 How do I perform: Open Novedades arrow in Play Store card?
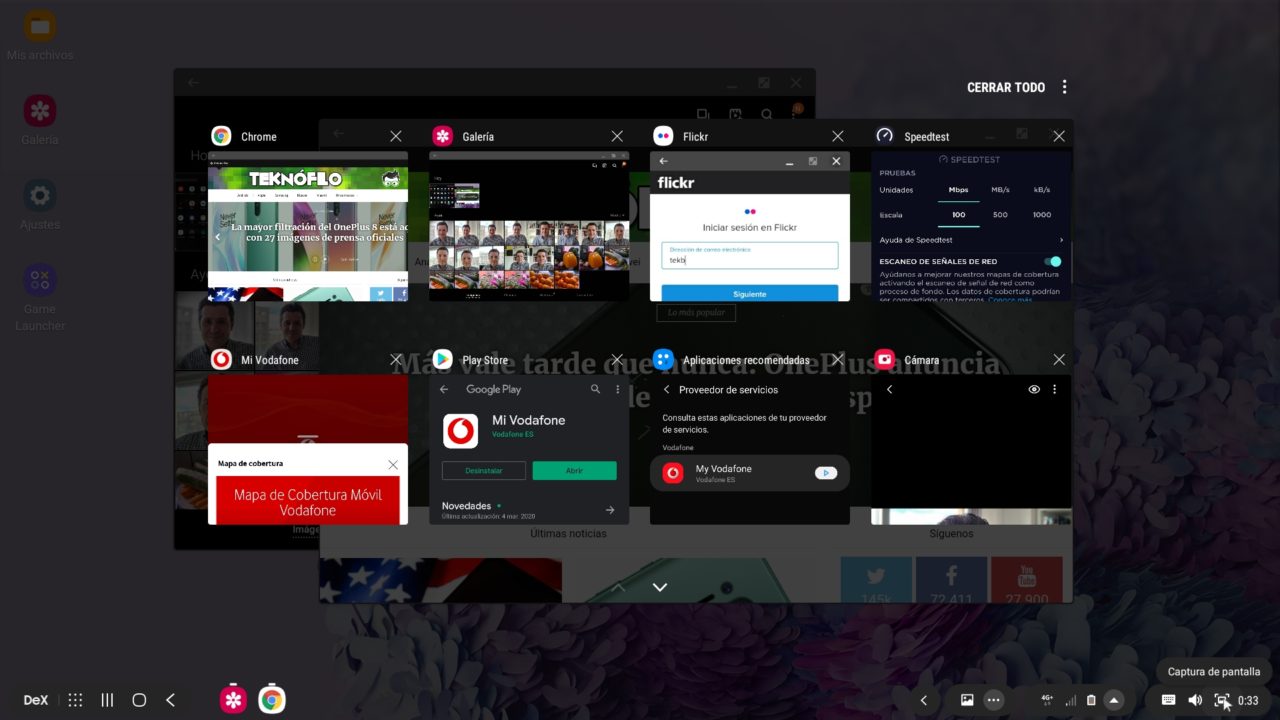[610, 510]
